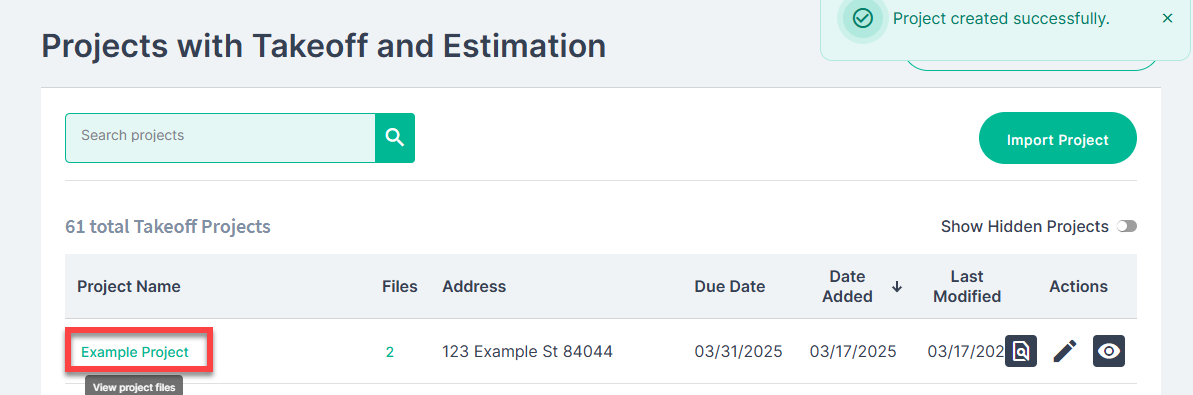Toggle the eye icon to hide Example Project
The image size is (1193, 395).
click(1109, 351)
